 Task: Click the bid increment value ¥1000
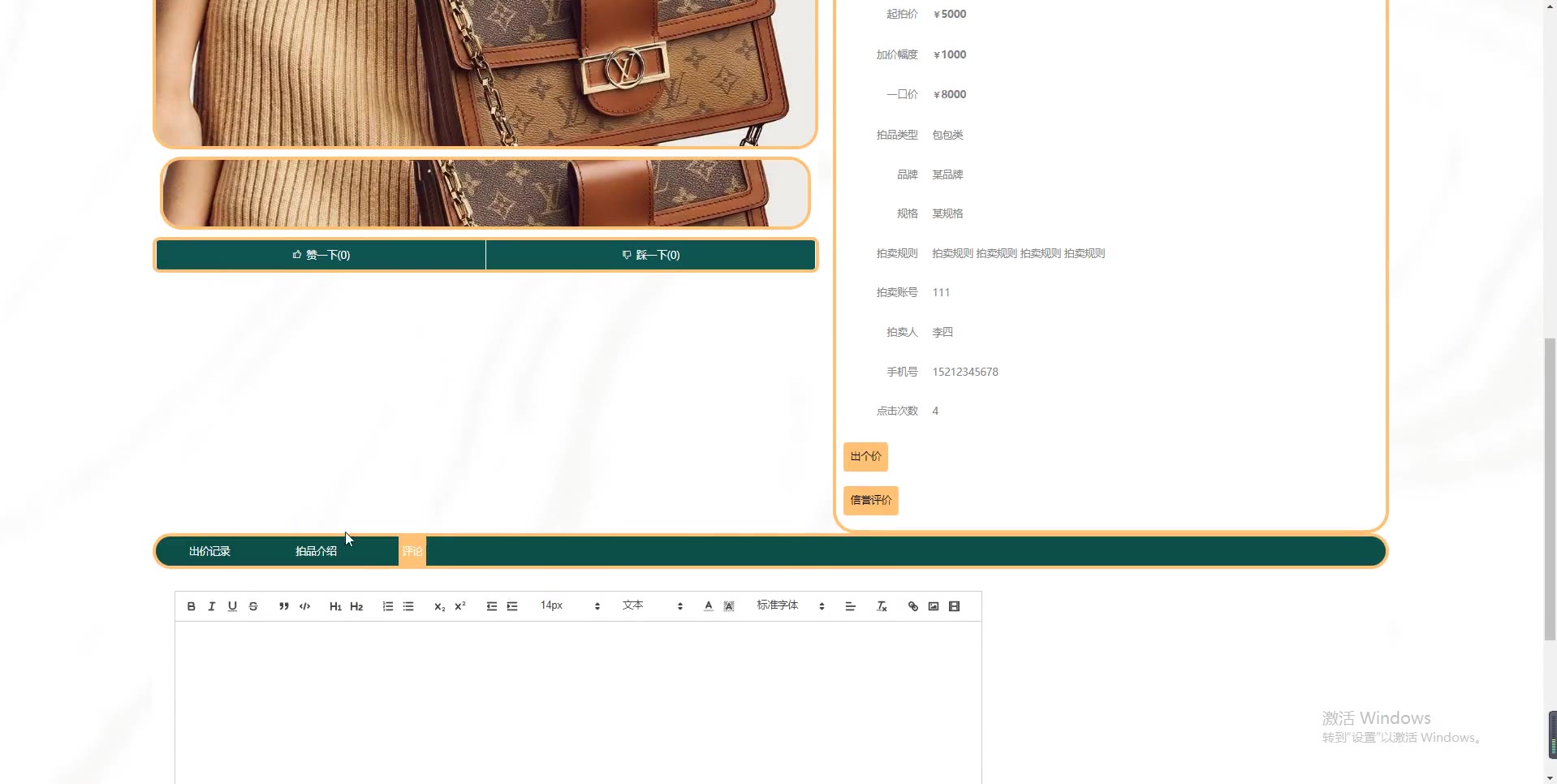[x=950, y=54]
